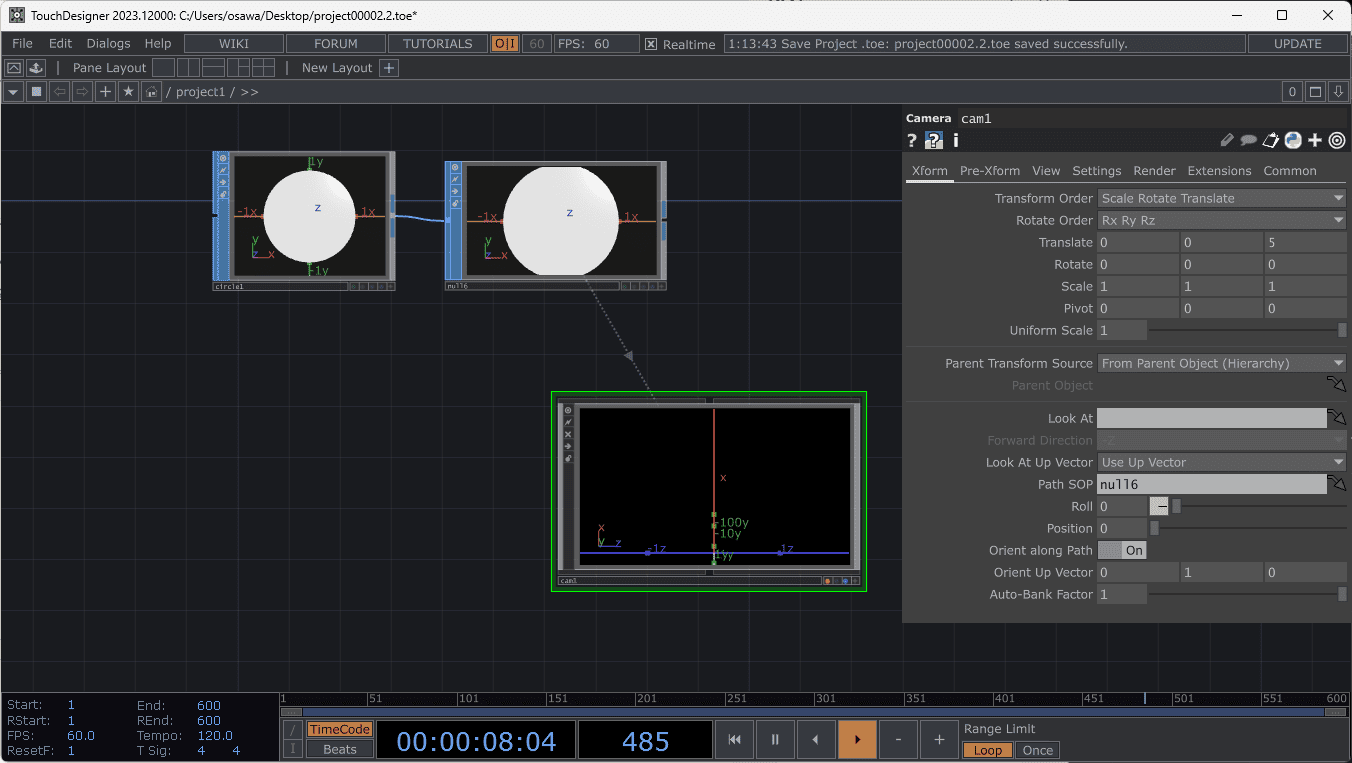Open Transform Order dropdown
This screenshot has height=763, width=1352.
tap(1222, 198)
